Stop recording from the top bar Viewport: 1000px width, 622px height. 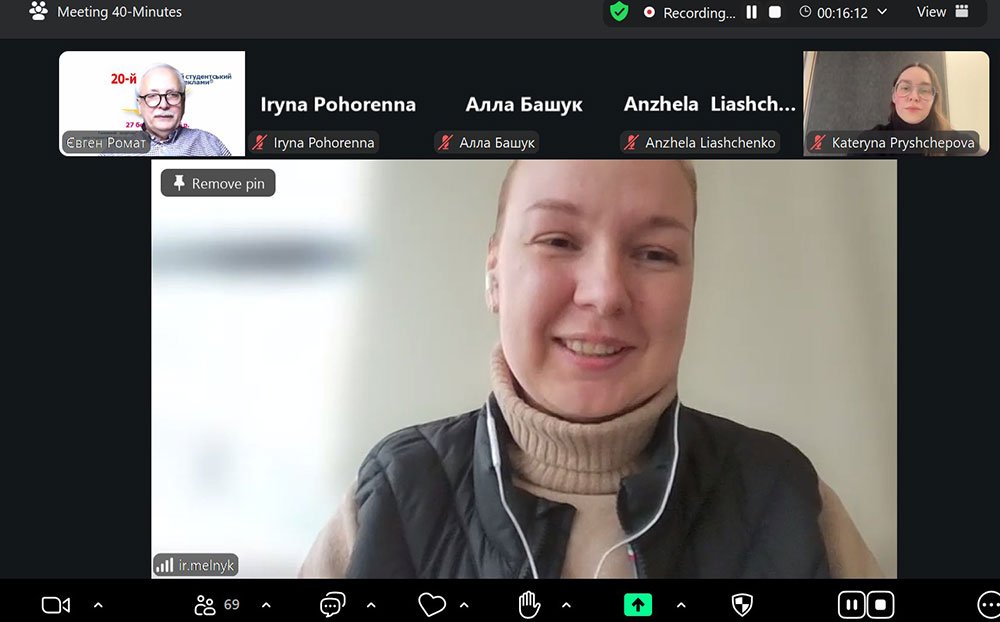point(775,12)
